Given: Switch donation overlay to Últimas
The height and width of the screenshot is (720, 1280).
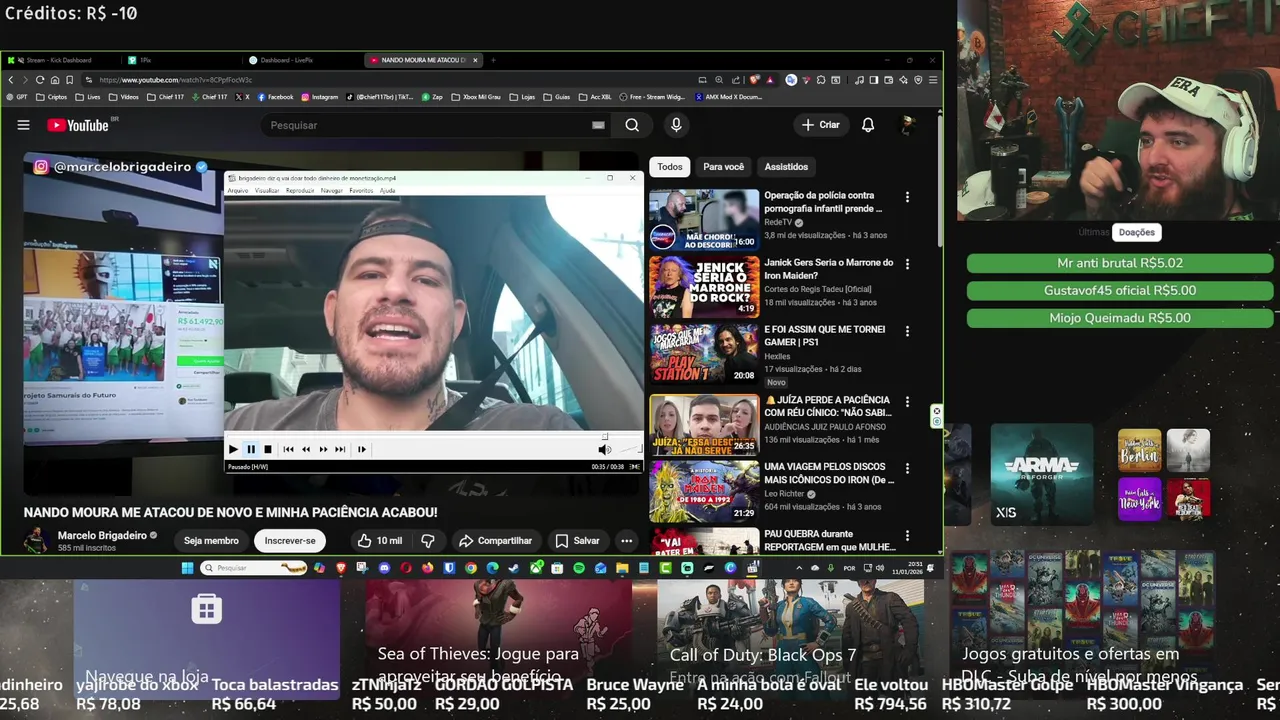Looking at the screenshot, I should [x=1093, y=232].
